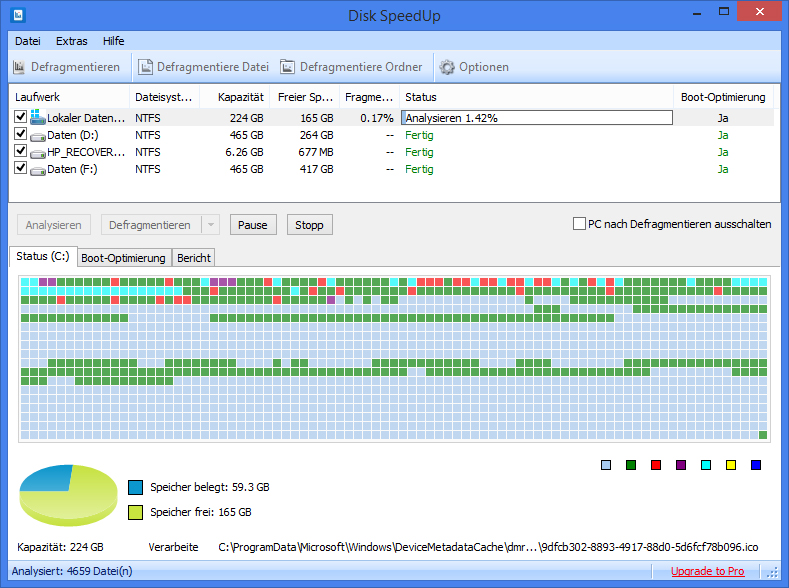This screenshot has width=789, height=588.
Task: Click the Defragmentiere Ordner toolbar icon
Action: [287, 67]
